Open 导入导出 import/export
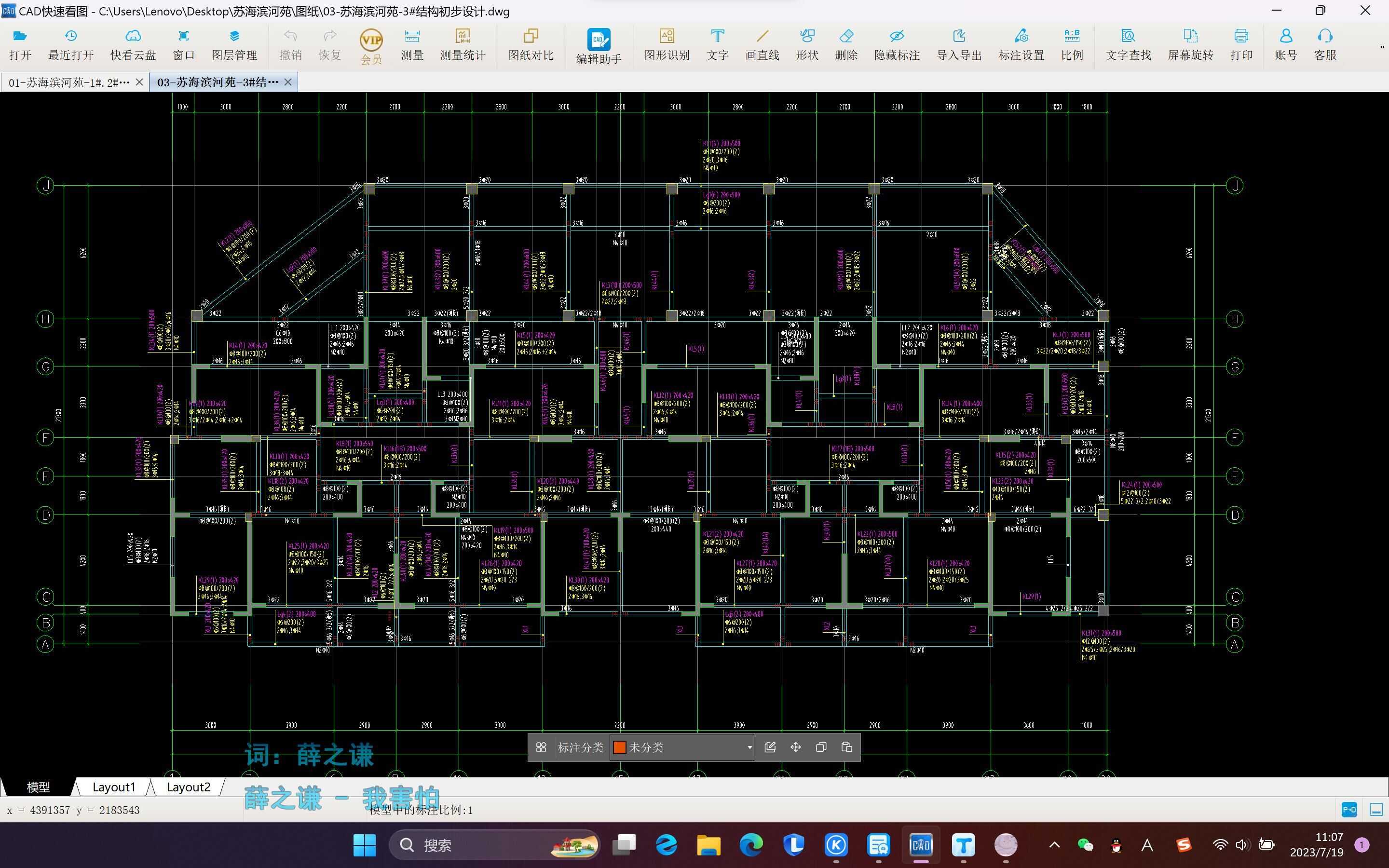This screenshot has height=868, width=1389. tap(959, 45)
